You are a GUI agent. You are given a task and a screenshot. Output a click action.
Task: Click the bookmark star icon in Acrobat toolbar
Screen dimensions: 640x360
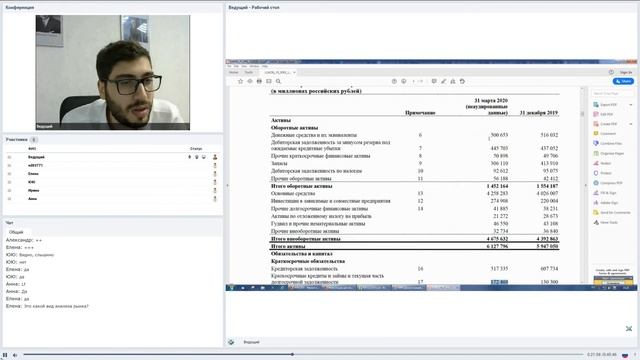pos(240,81)
